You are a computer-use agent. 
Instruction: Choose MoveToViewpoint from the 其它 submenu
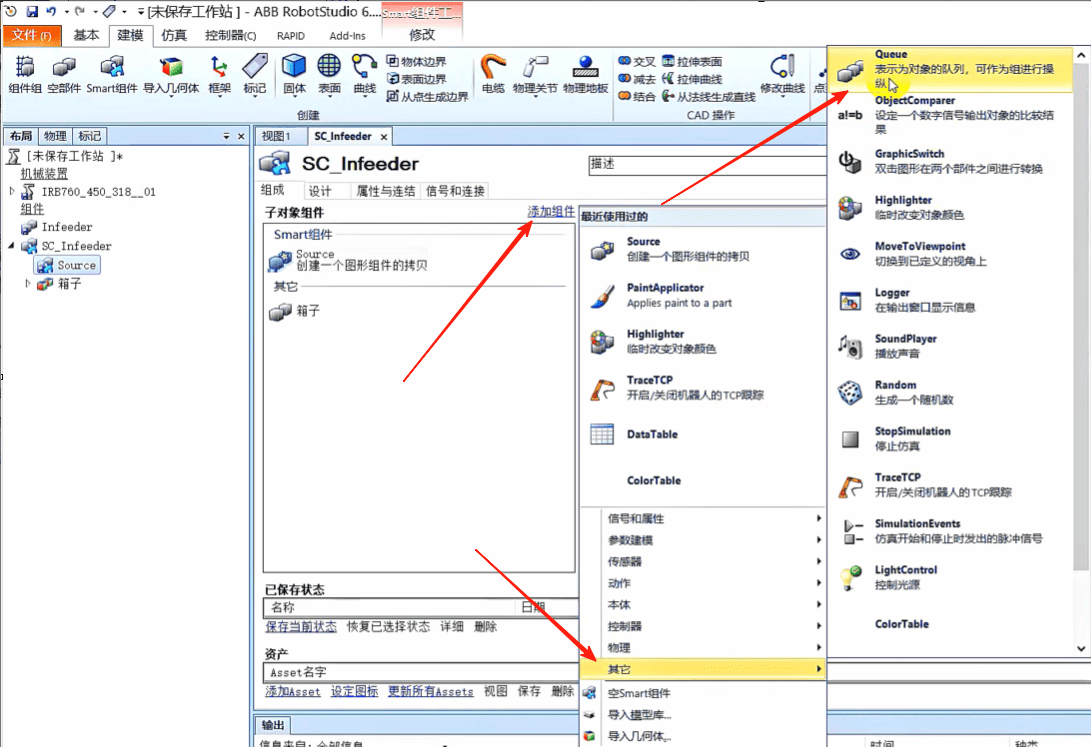950,254
